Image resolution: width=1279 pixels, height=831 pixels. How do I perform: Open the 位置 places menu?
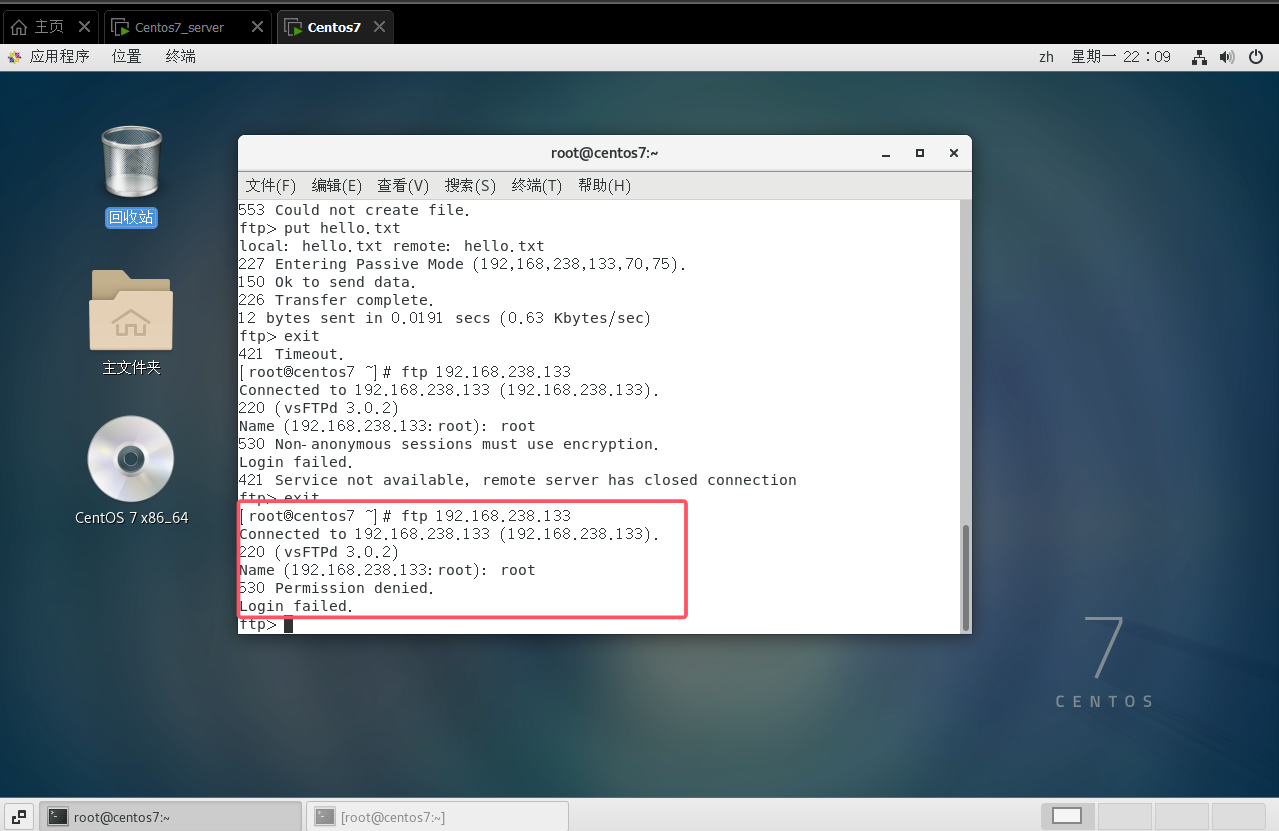pyautogui.click(x=127, y=57)
